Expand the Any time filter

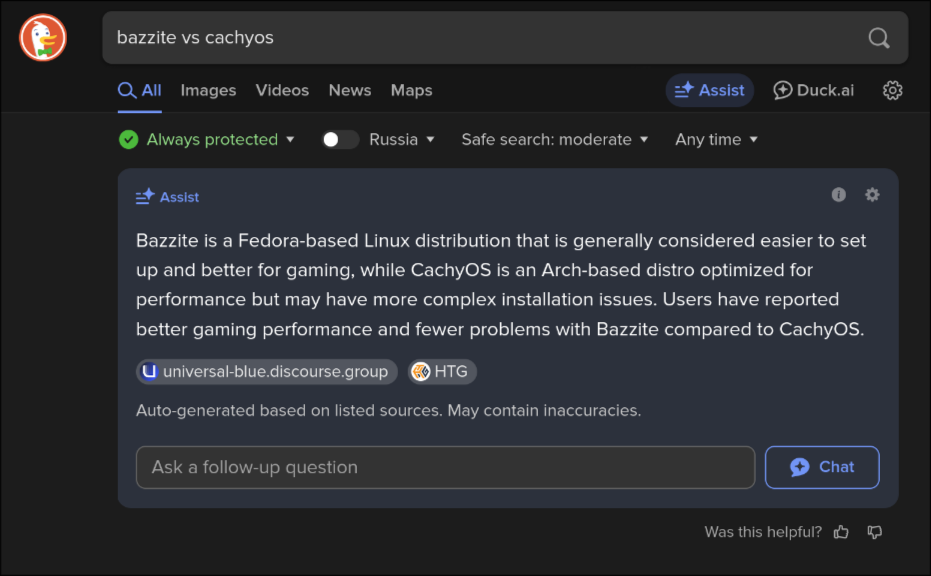(x=716, y=140)
